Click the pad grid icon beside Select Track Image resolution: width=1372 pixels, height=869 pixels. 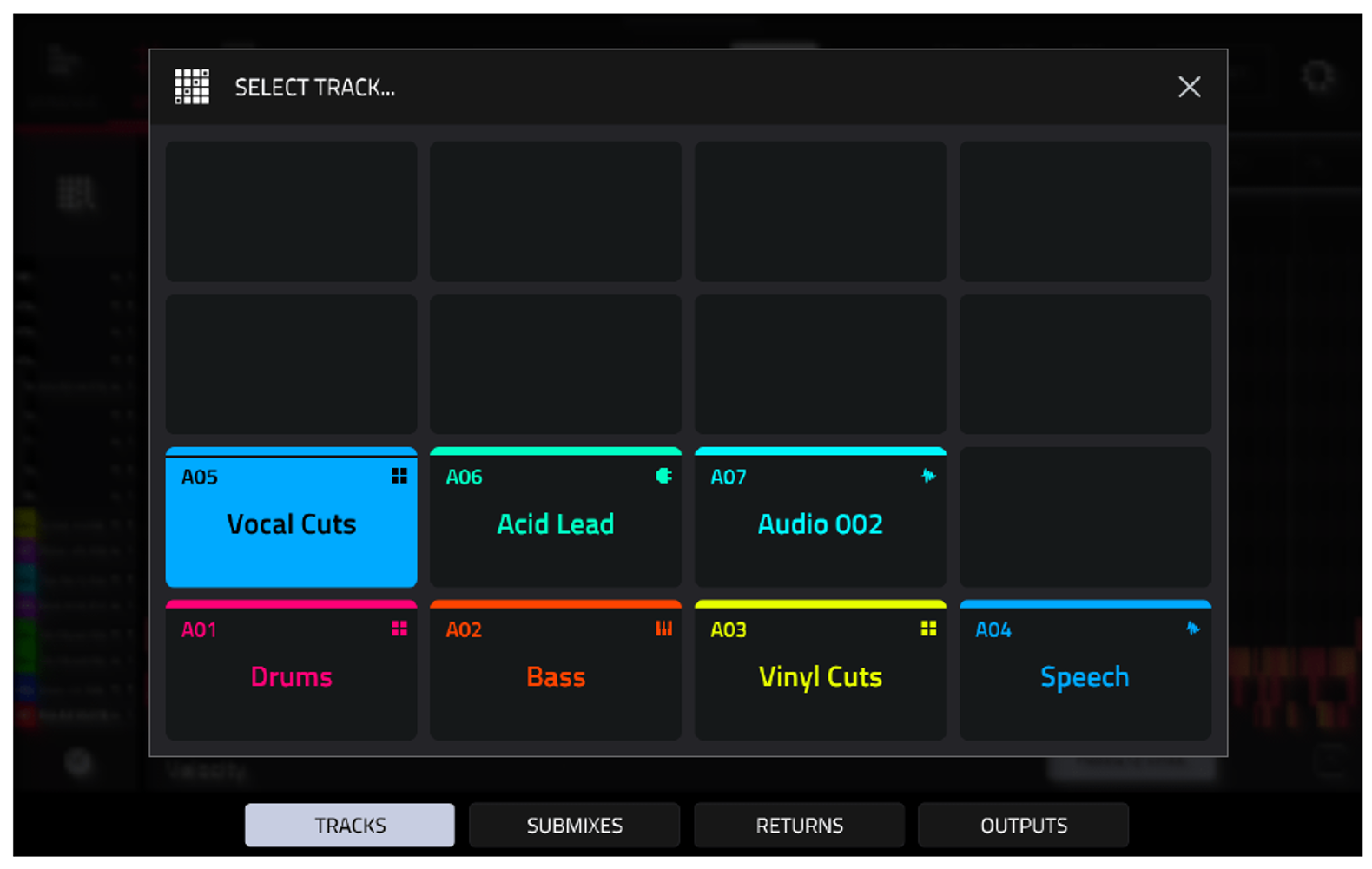[x=192, y=87]
